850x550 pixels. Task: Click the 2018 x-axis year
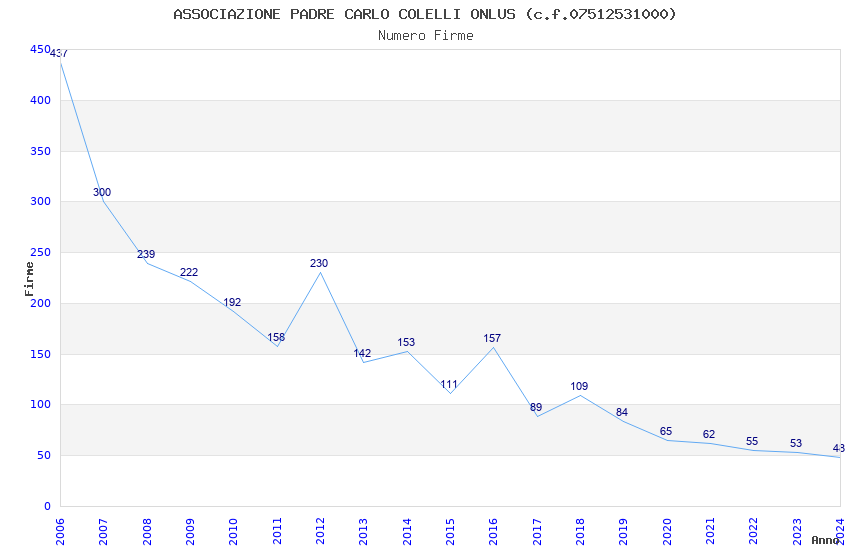[x=580, y=532]
